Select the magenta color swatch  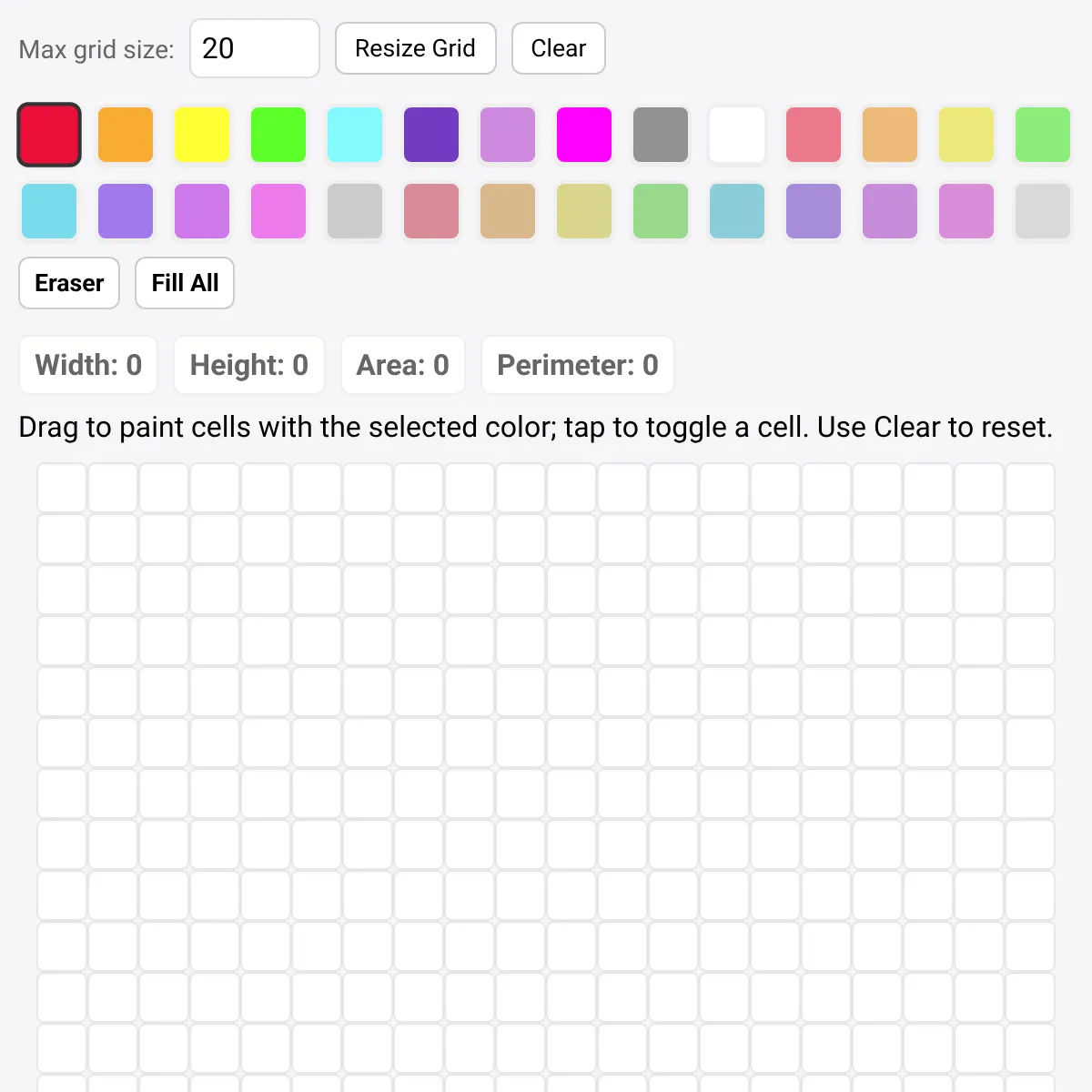pos(584,135)
